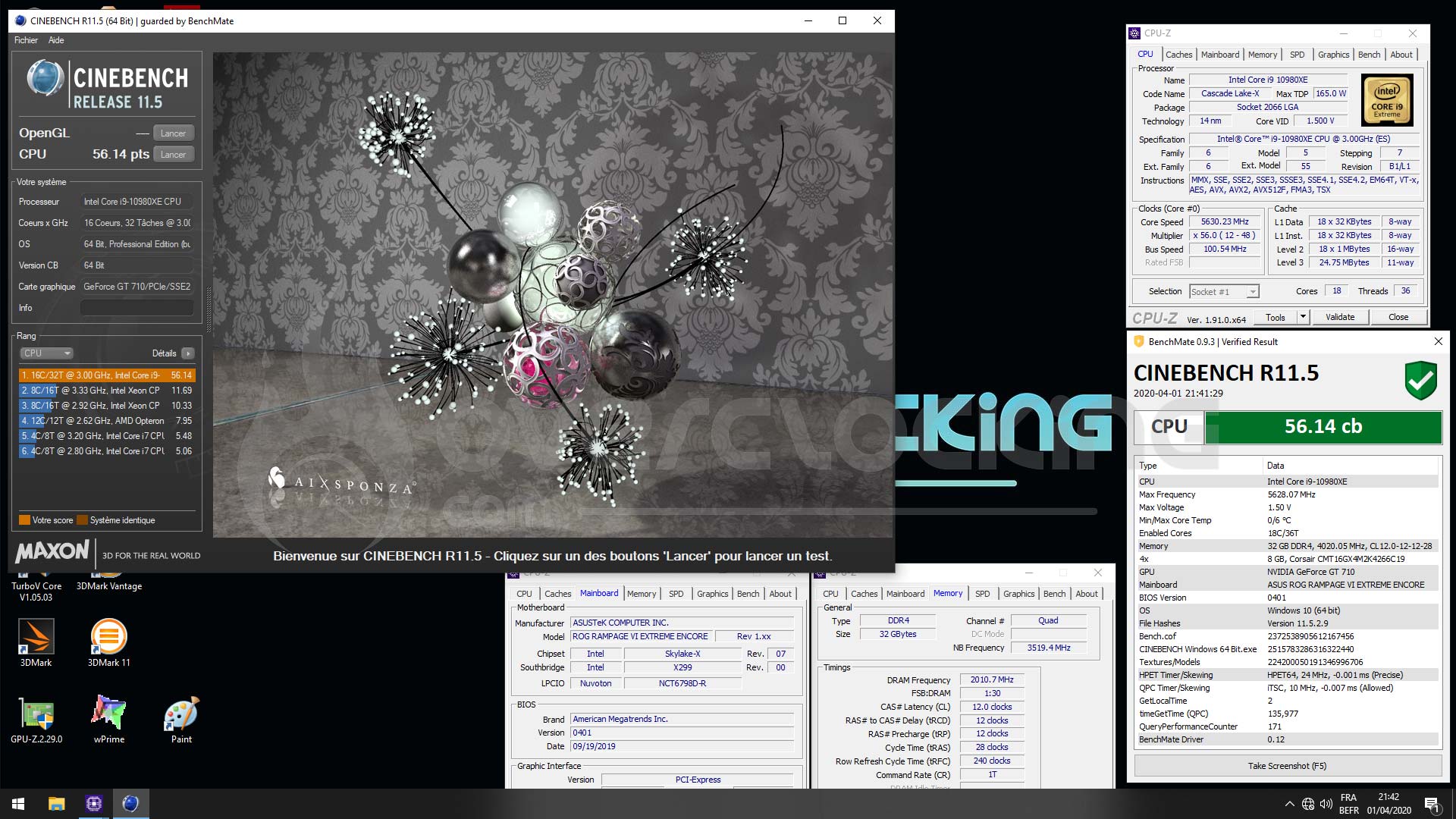Click the Aixsponza rendered scene image
This screenshot has height=819, width=1456.
click(x=552, y=294)
